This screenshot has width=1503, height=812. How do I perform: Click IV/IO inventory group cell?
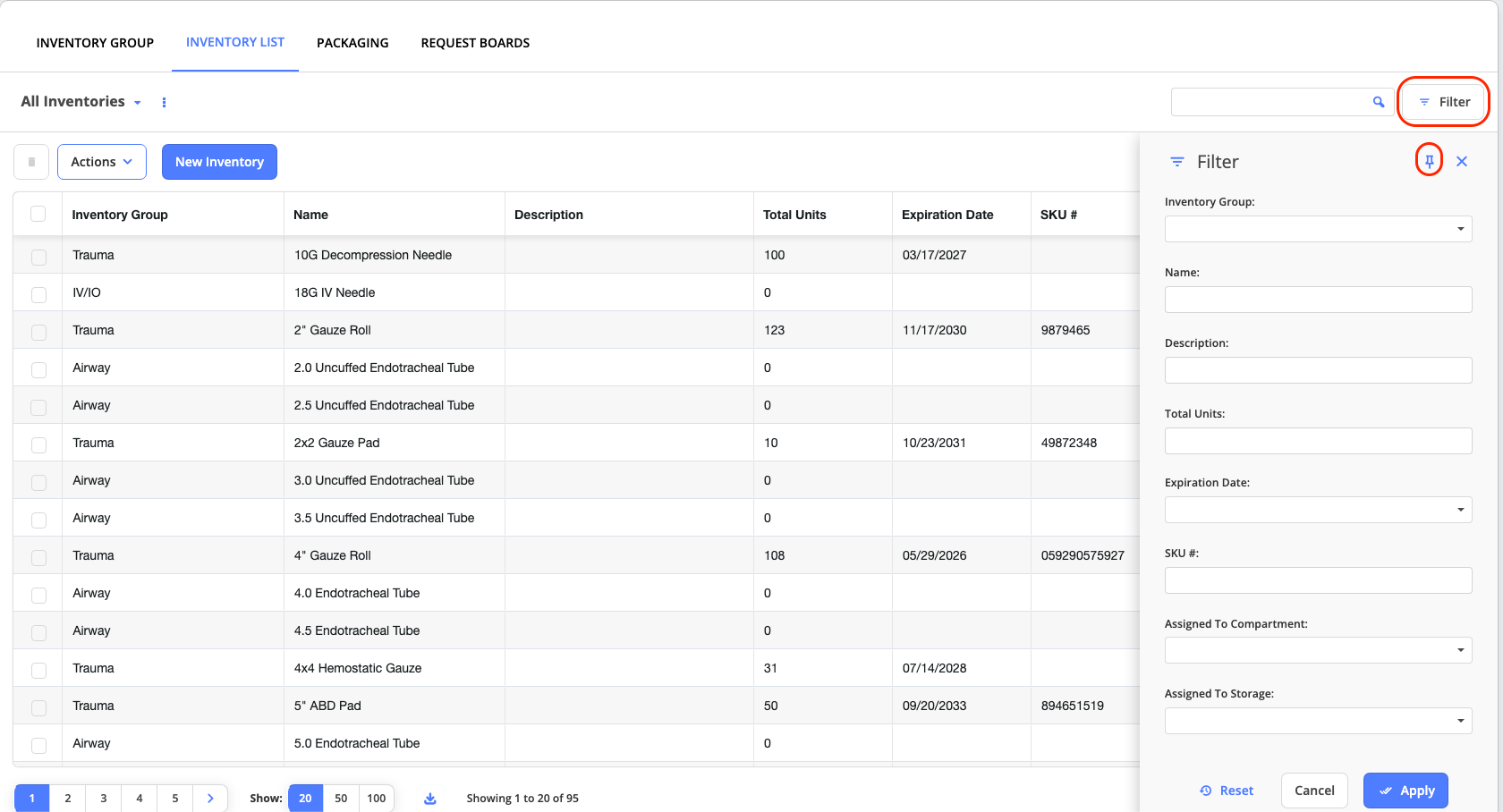(87, 292)
